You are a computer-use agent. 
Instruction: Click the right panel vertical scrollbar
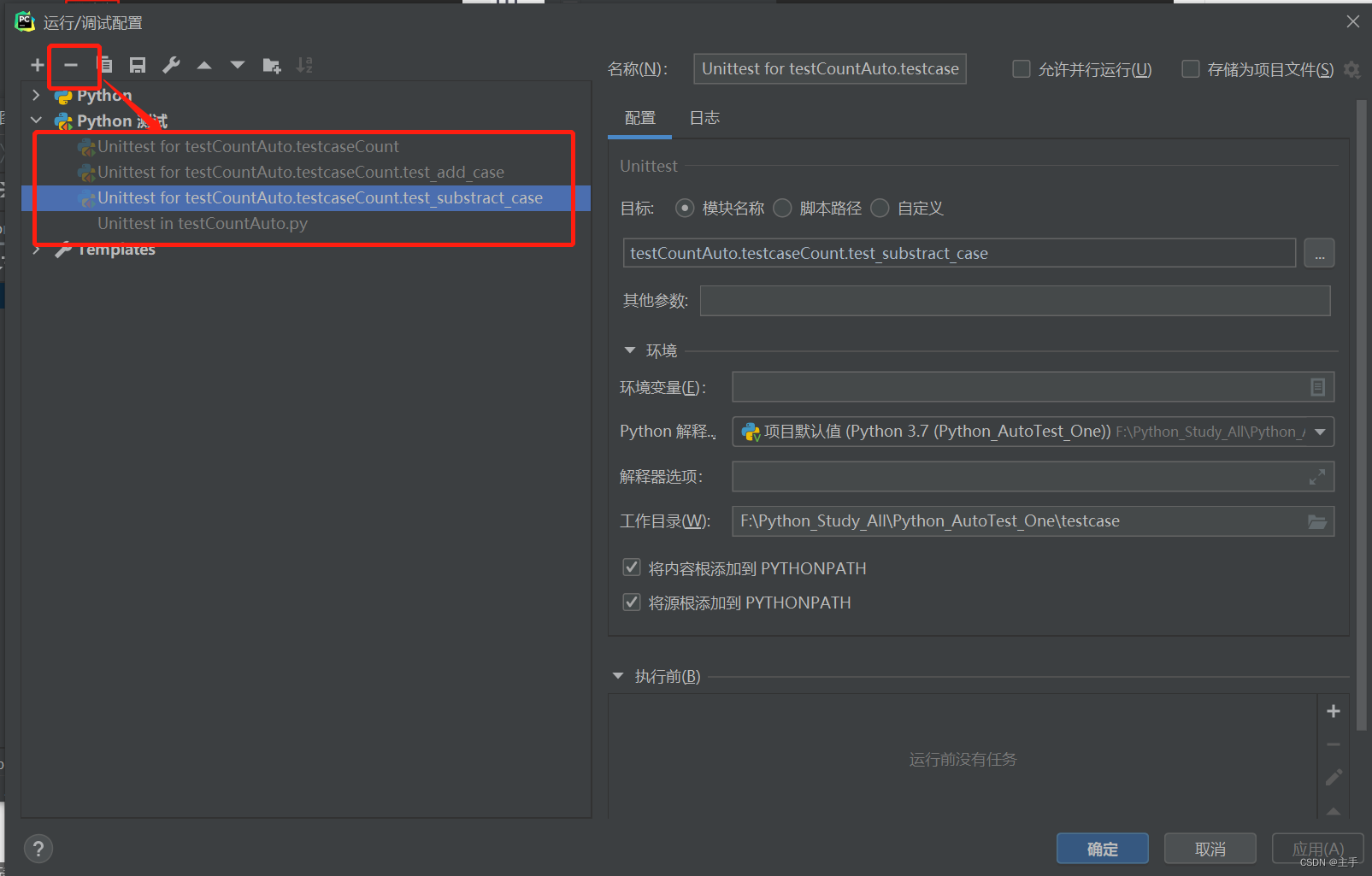pyautogui.click(x=1362, y=415)
